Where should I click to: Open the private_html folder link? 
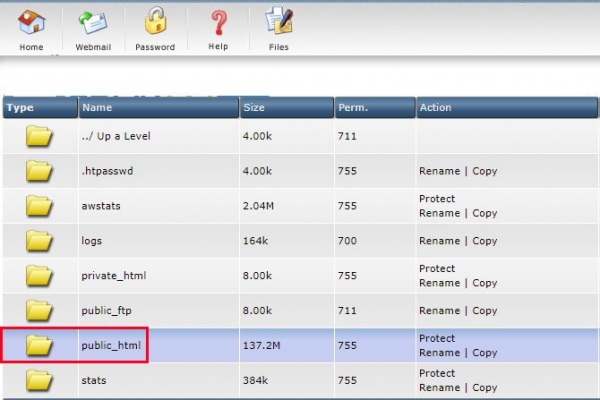coord(113,276)
